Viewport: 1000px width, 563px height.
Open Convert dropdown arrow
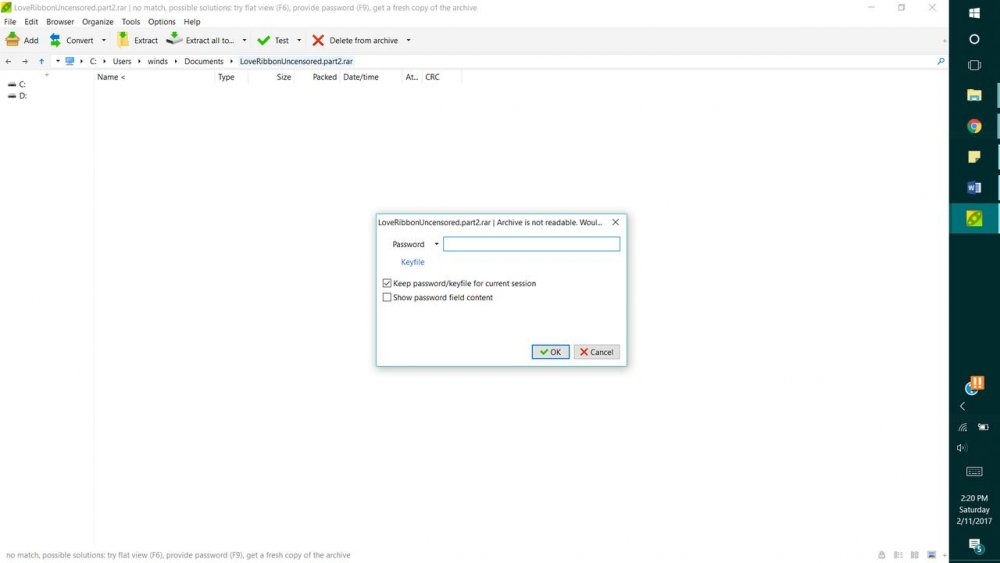[x=104, y=40]
